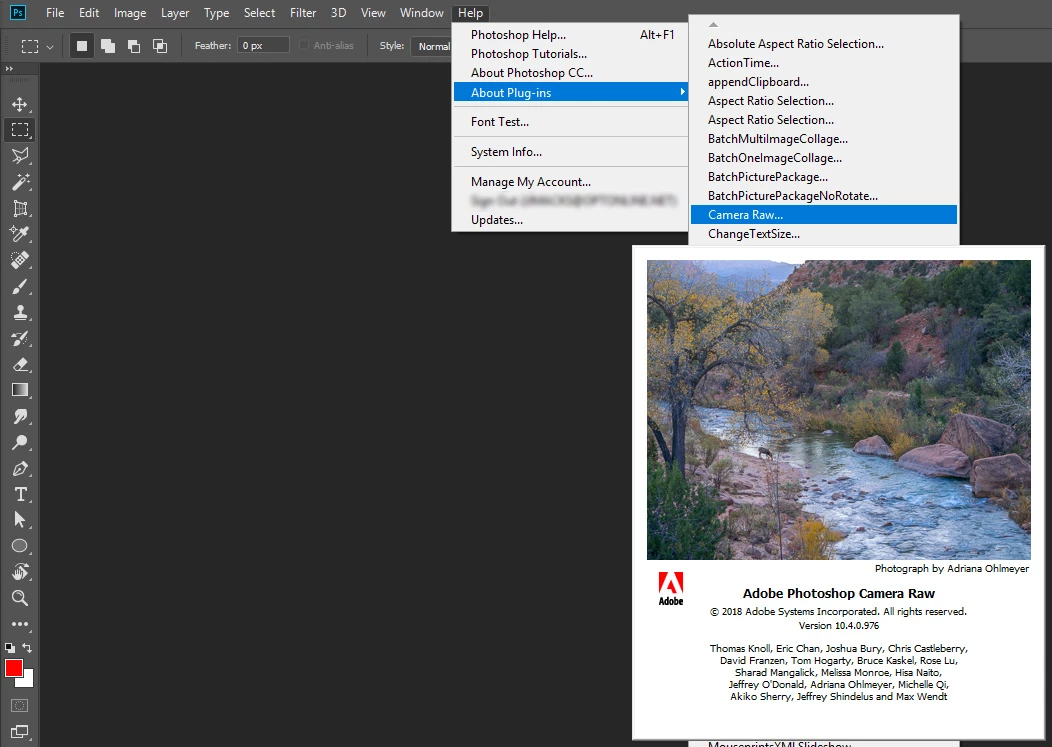Choose Font Test… entry
The image size is (1052, 747).
click(x=571, y=121)
